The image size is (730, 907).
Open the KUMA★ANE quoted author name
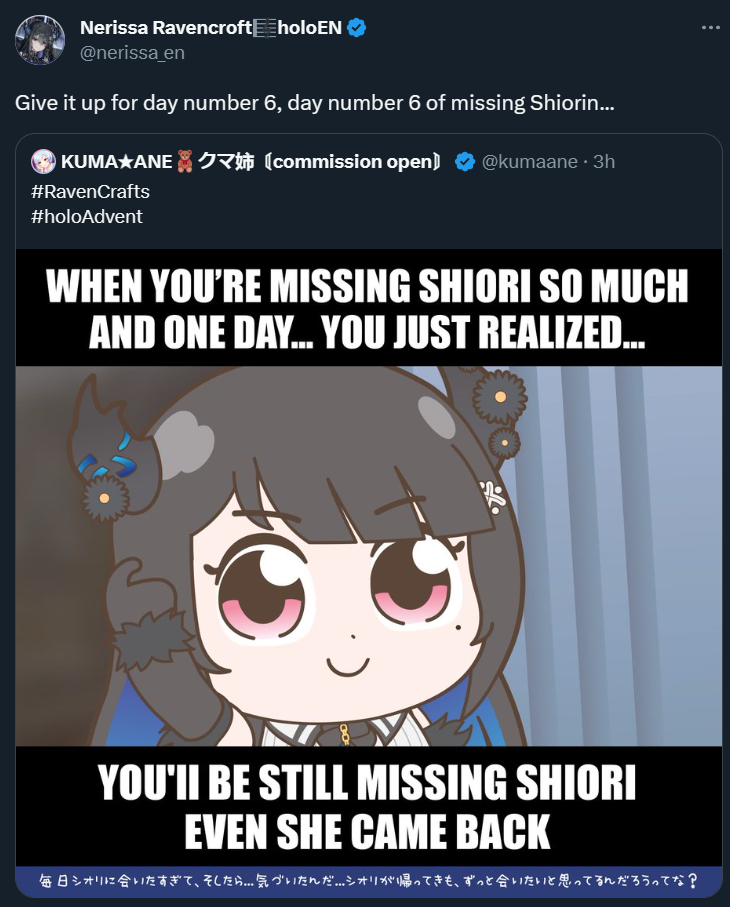coord(251,161)
